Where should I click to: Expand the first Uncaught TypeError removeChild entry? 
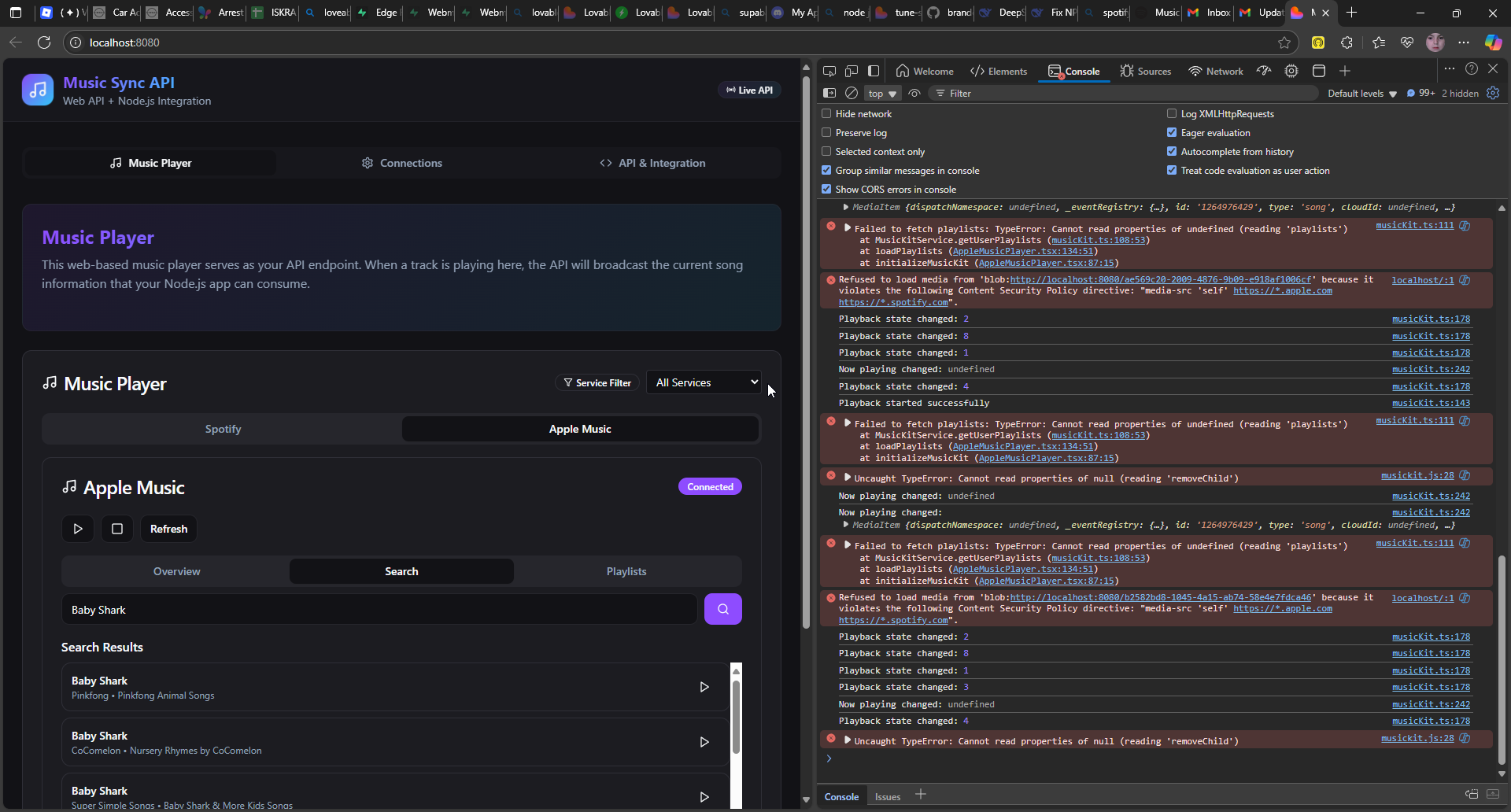pyautogui.click(x=848, y=478)
